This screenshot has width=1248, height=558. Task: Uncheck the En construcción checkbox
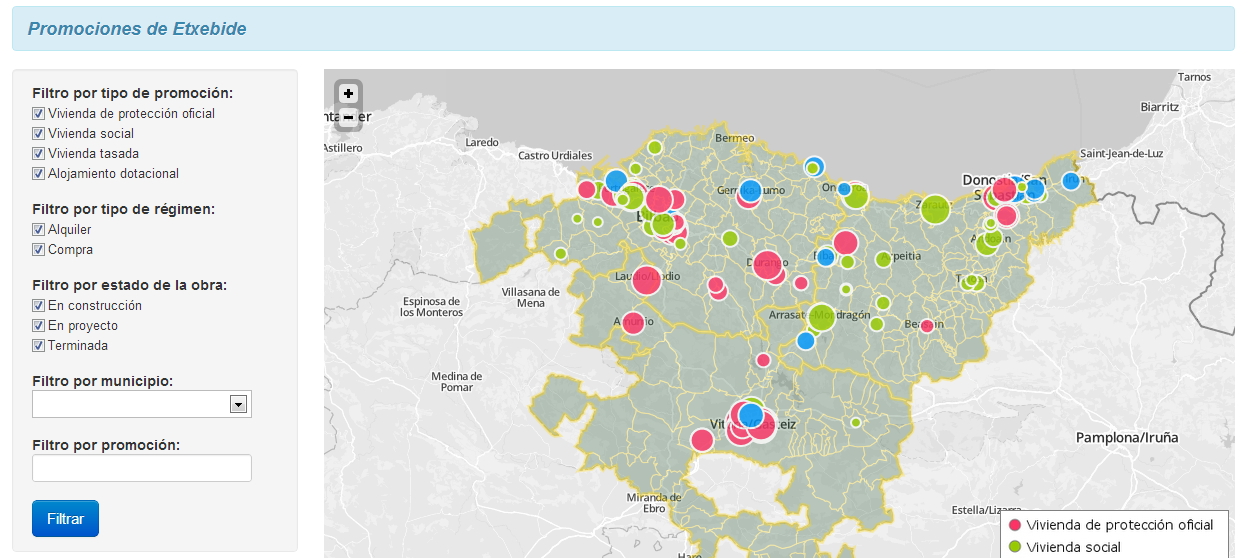tap(39, 306)
